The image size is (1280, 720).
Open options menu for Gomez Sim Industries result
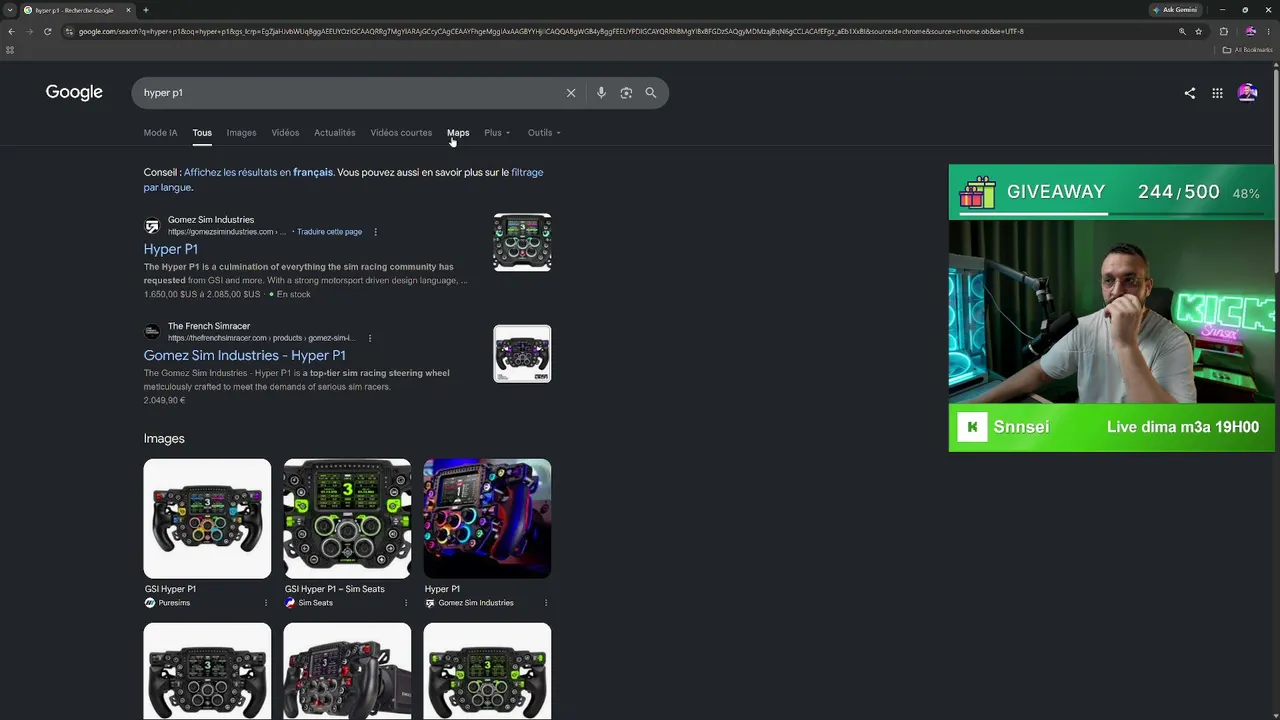tap(375, 232)
